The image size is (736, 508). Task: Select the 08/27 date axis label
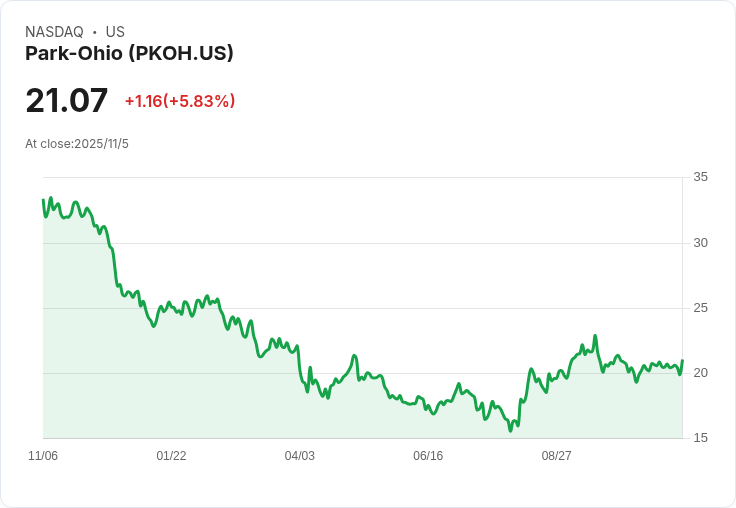[556, 456]
